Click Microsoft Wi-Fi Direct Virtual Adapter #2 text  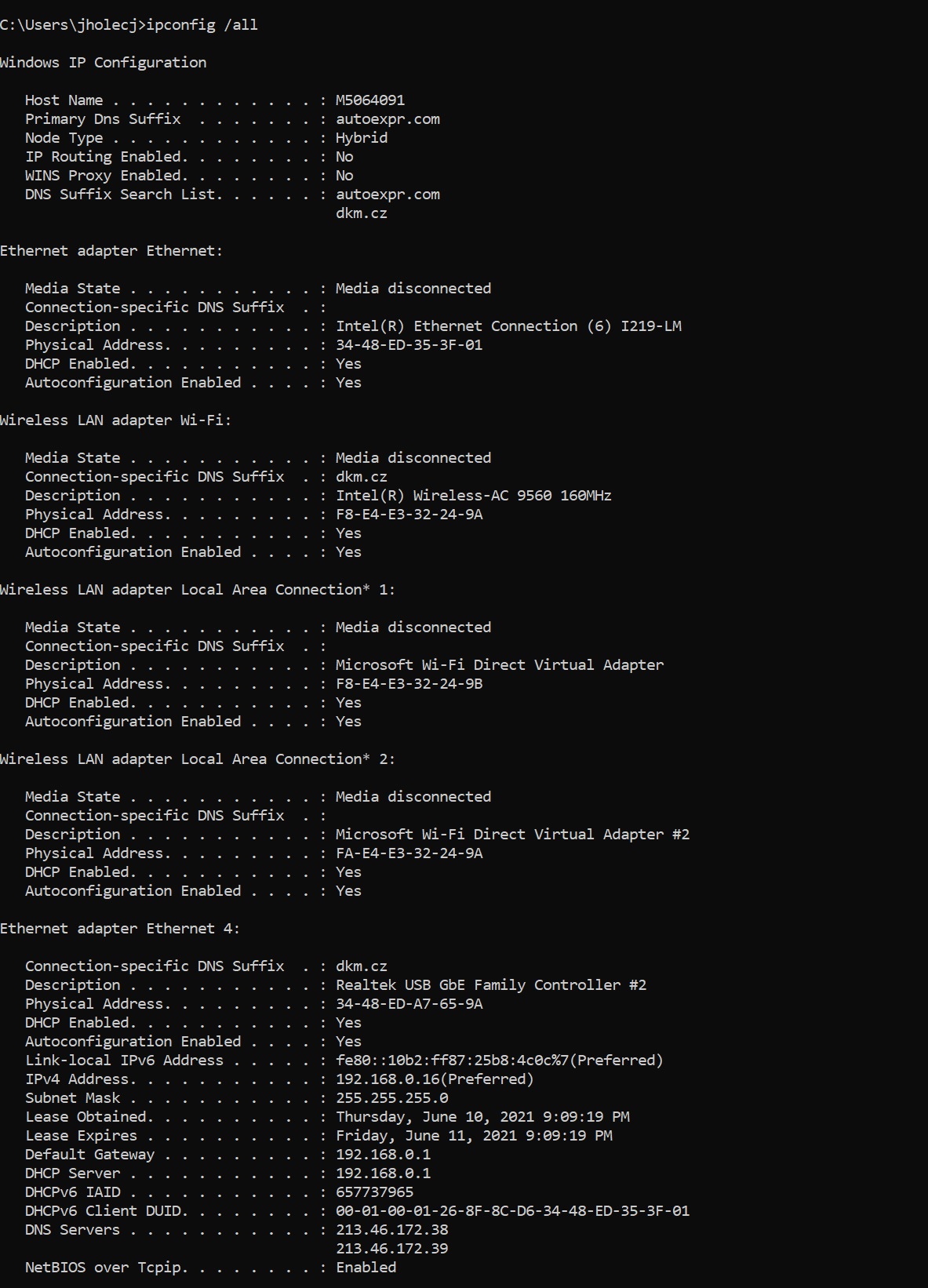point(512,835)
